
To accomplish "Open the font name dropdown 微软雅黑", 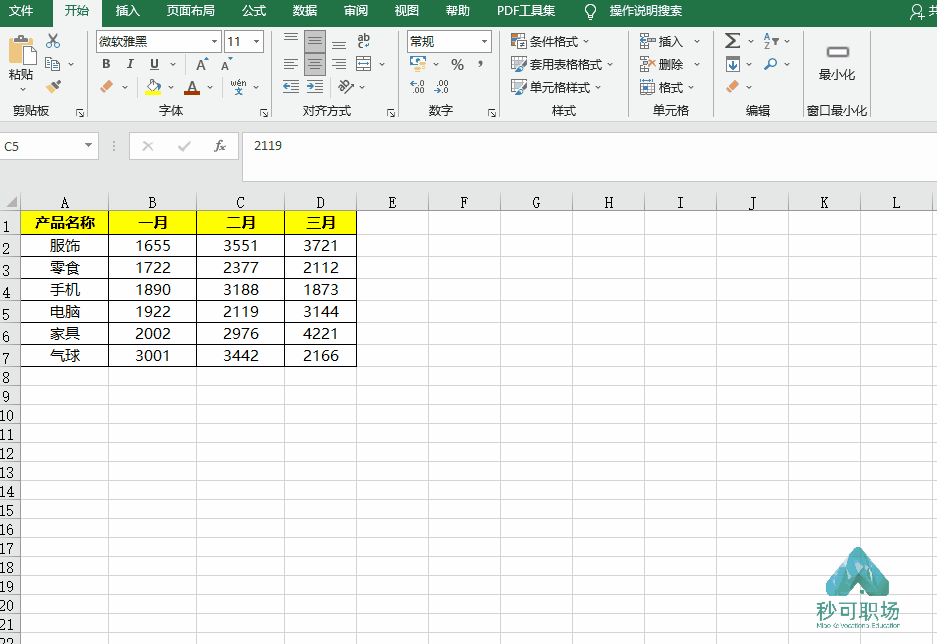I will tap(215, 41).
